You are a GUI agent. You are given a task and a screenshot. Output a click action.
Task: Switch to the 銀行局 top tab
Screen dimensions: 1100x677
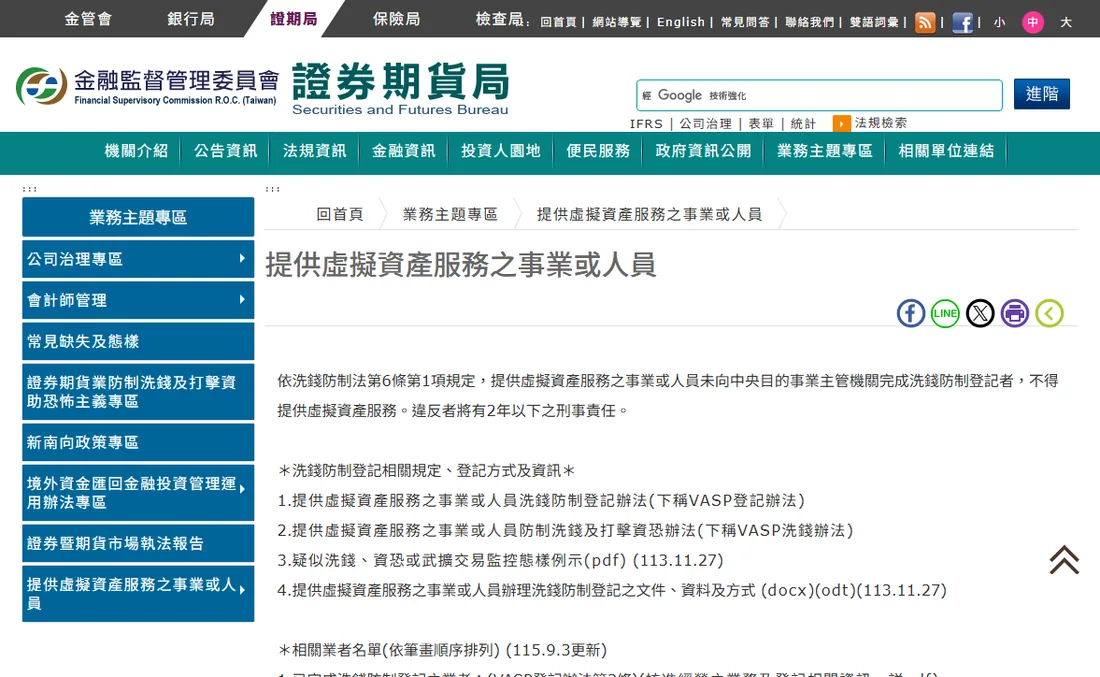191,19
